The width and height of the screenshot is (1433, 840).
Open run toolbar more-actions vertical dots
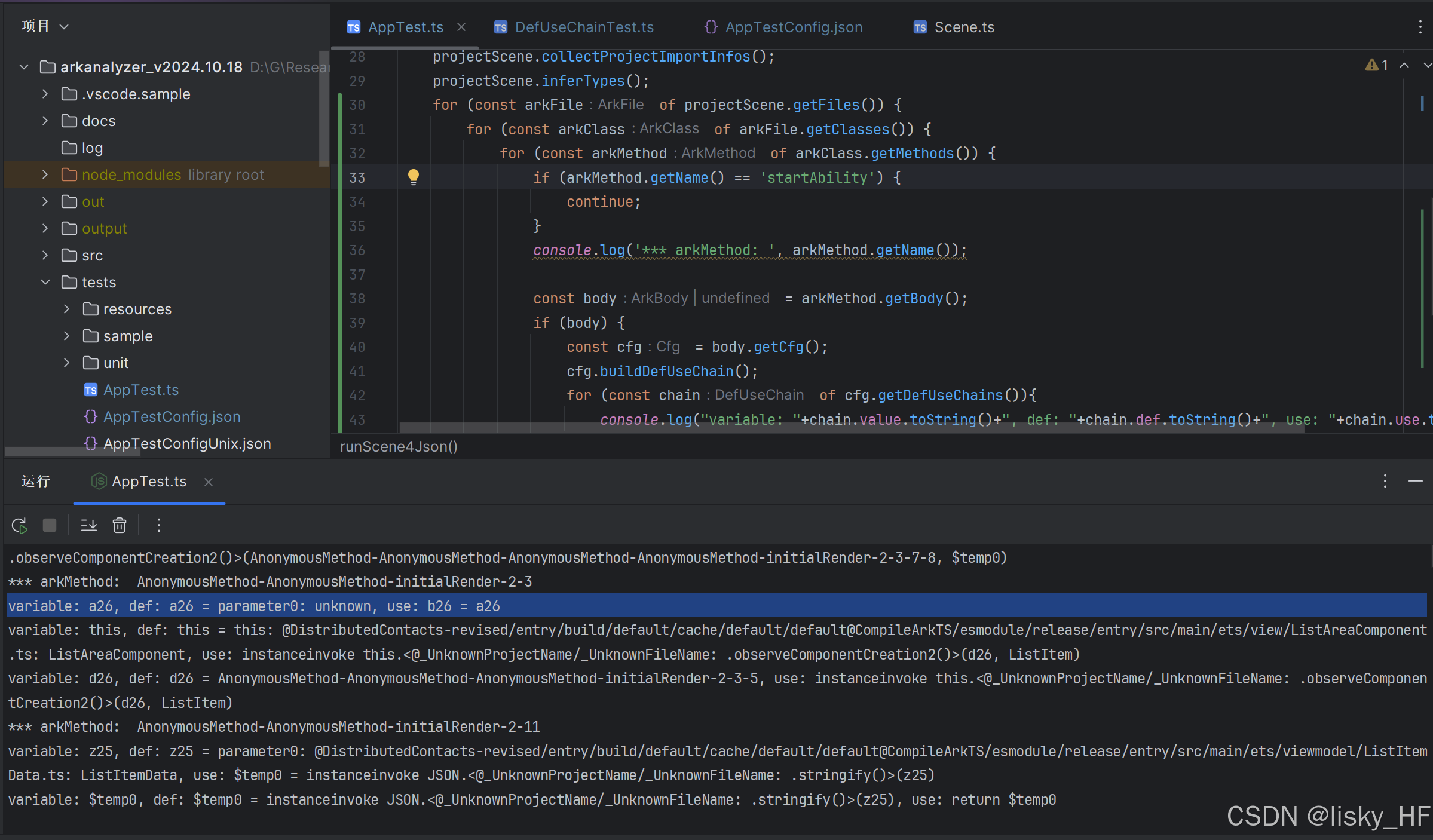pos(158,525)
